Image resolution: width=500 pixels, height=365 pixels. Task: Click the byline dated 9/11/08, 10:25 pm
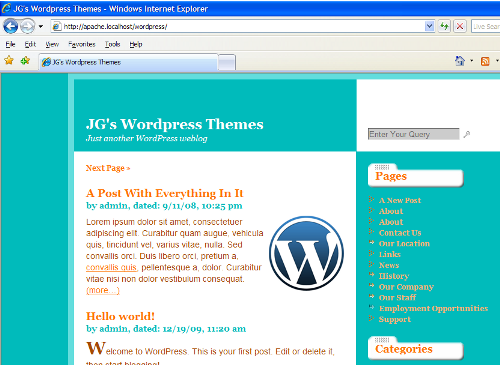164,206
